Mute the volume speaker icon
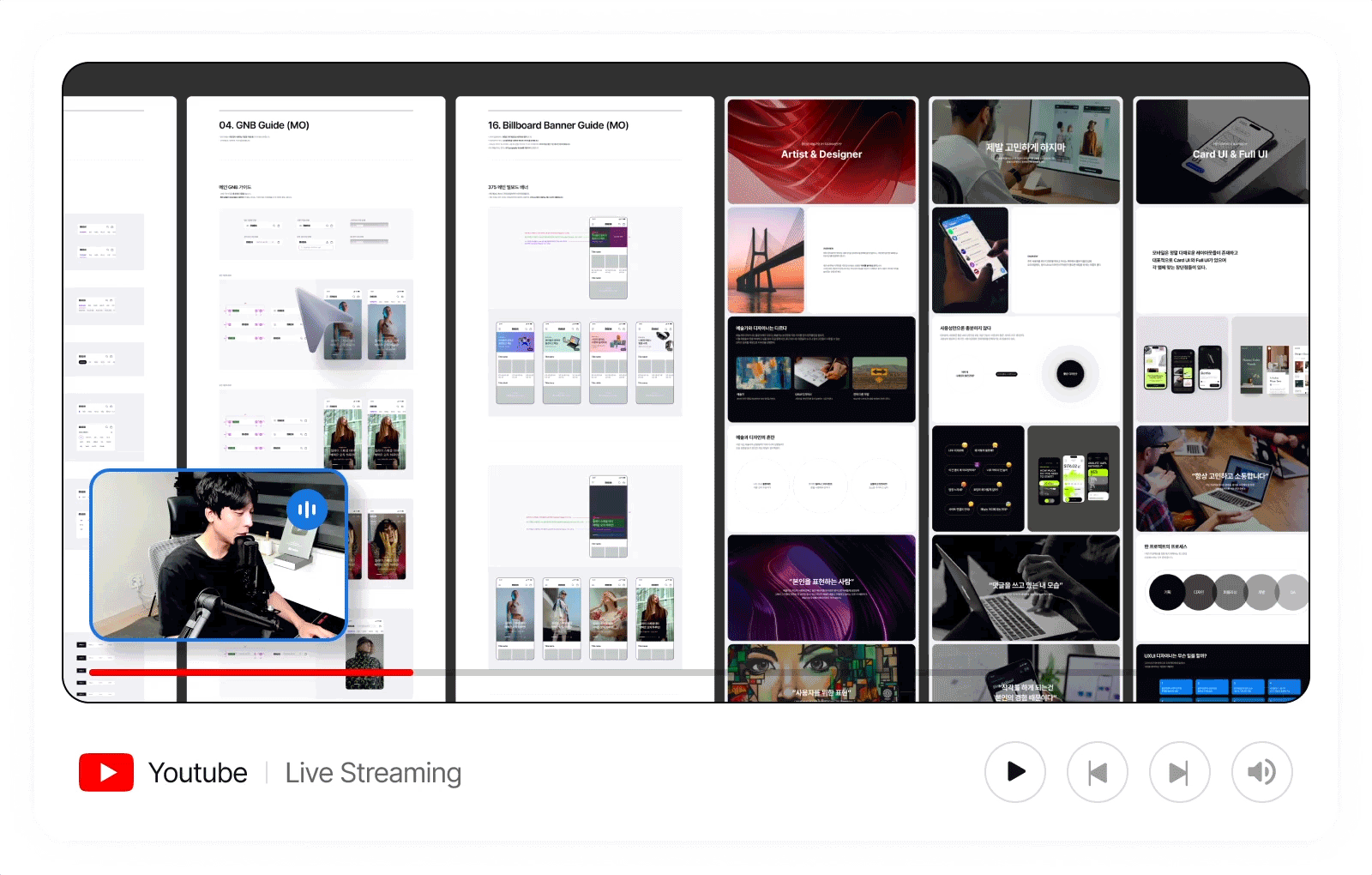 click(x=1261, y=772)
